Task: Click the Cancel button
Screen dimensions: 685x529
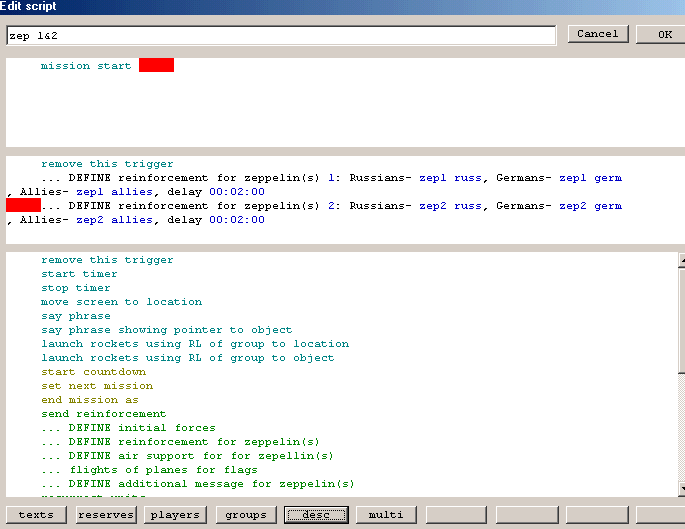Action: click(598, 34)
